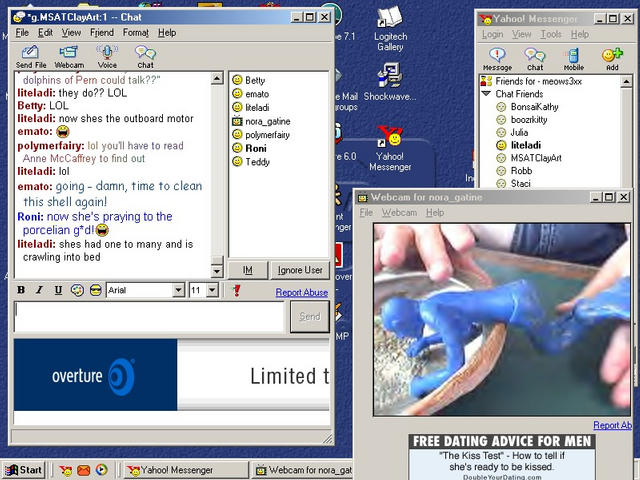Viewport: 640px width, 480px height.
Task: Click the Chat icon in chat window toolbar
Action: (145, 57)
